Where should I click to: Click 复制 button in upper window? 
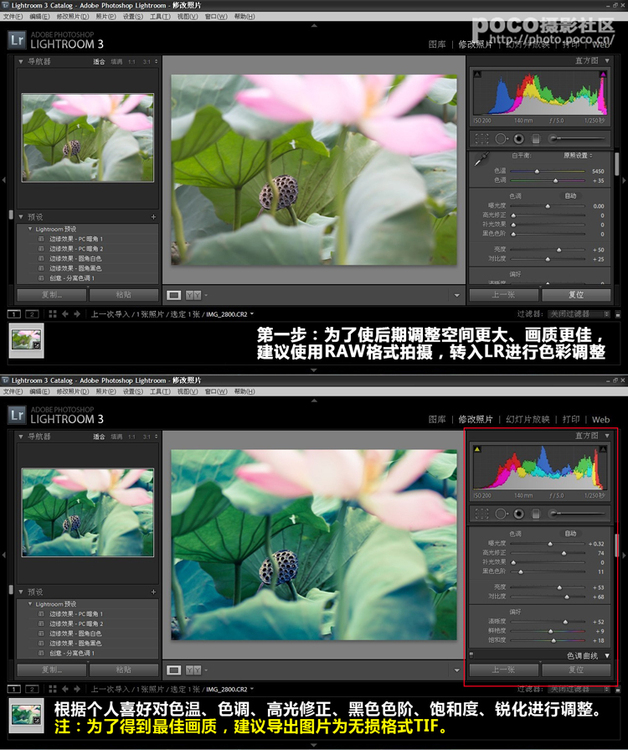click(52, 295)
